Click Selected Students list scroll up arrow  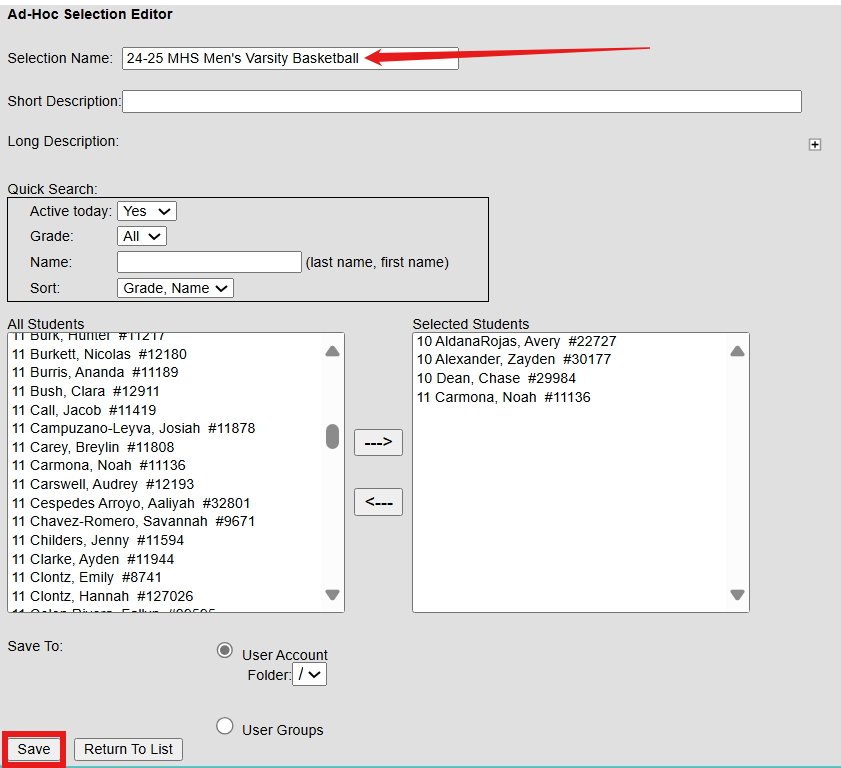[x=737, y=351]
